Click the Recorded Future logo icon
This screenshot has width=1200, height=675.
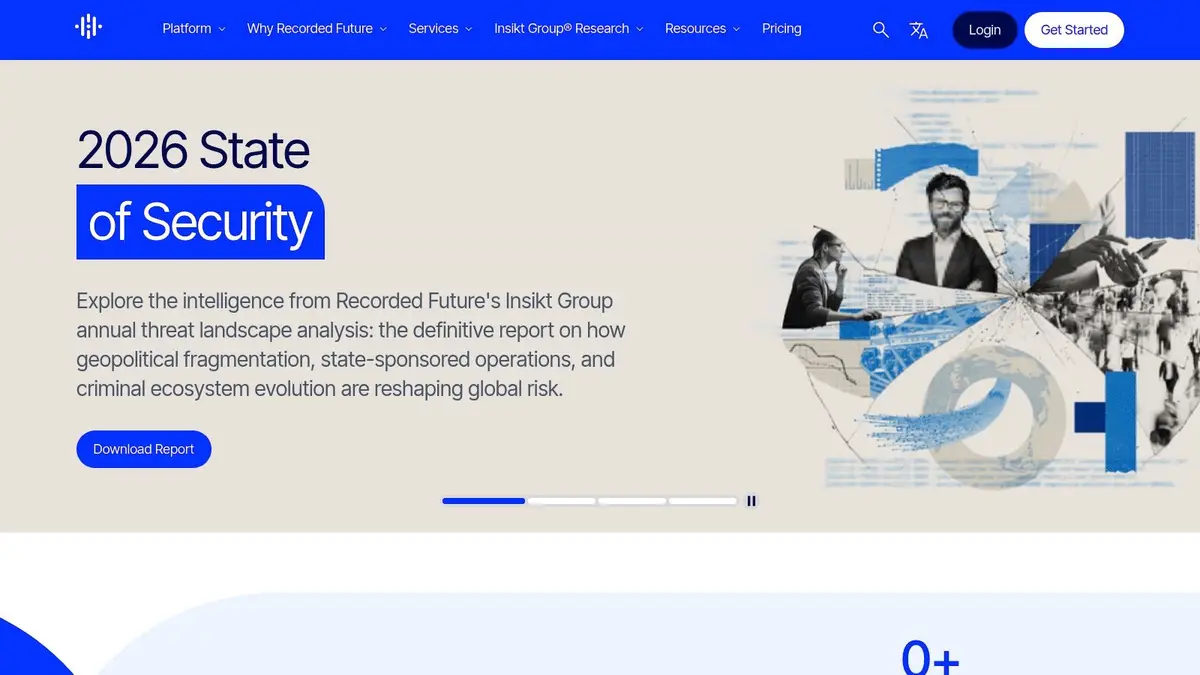point(89,27)
